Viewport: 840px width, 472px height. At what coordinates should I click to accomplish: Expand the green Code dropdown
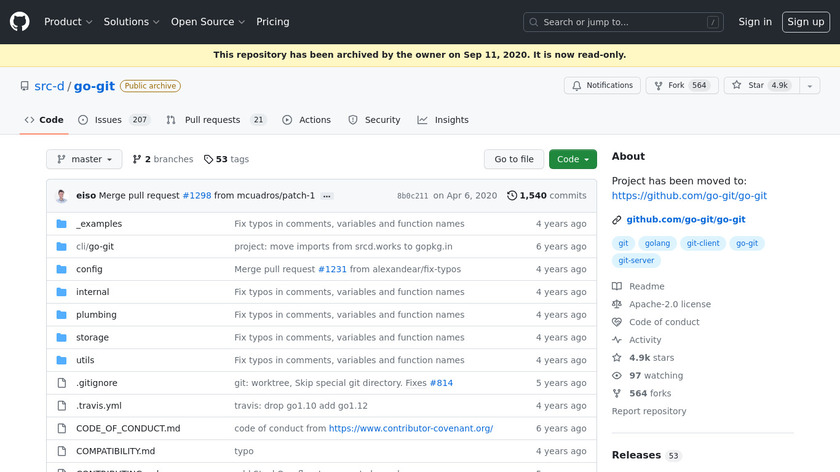pos(573,159)
